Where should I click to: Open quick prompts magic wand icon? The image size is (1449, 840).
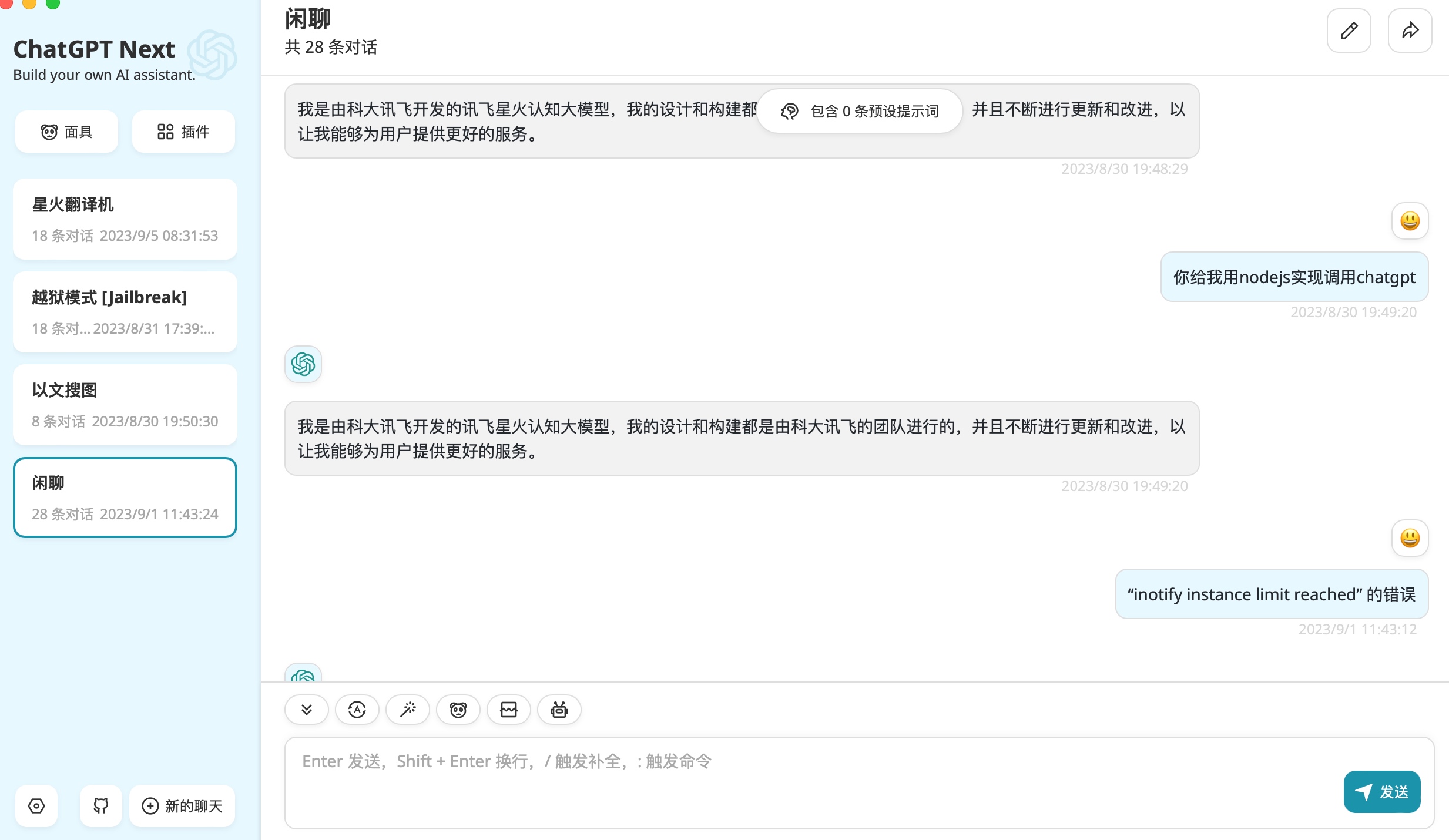(x=408, y=710)
